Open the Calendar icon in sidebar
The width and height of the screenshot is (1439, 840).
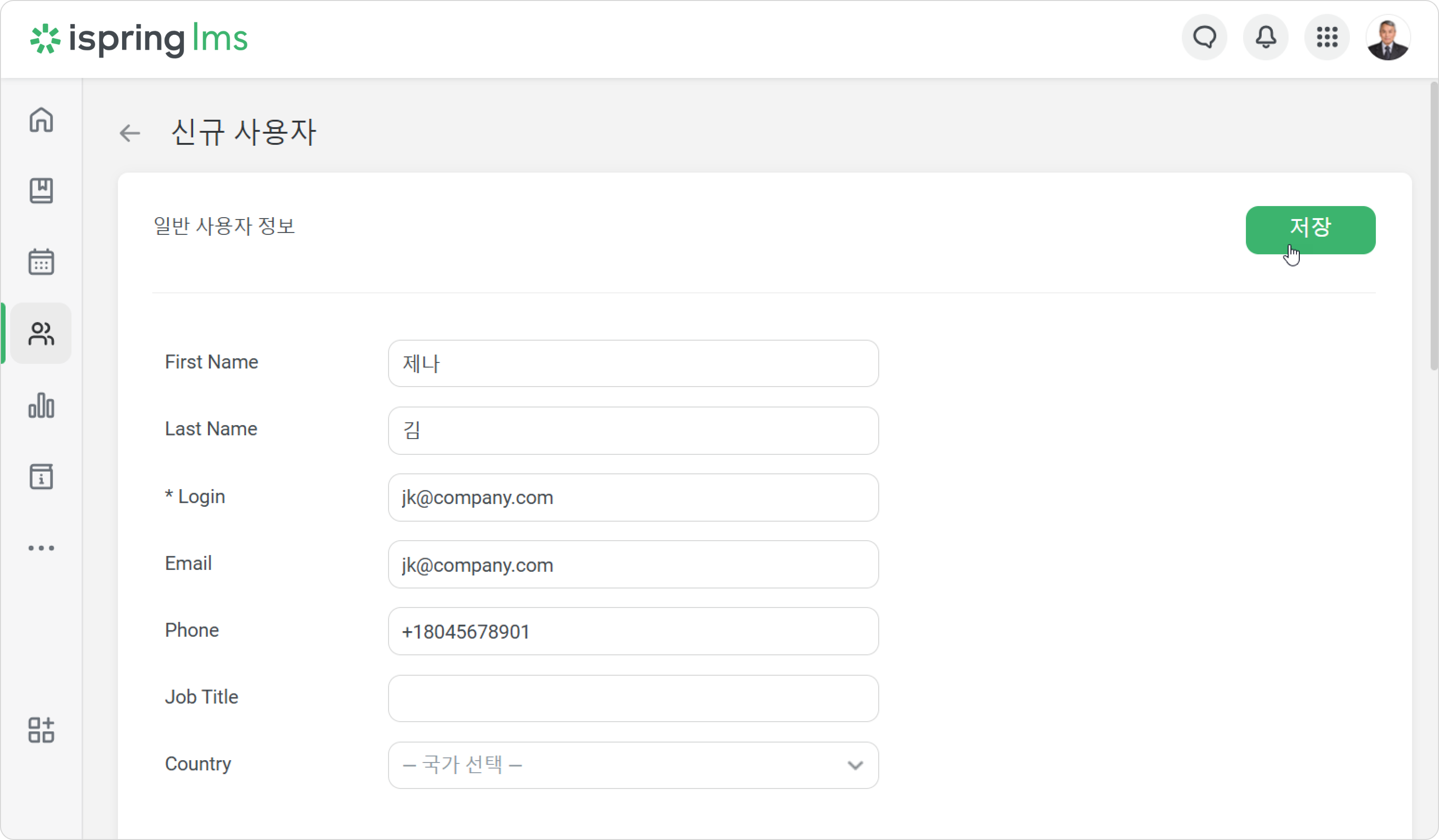(41, 262)
